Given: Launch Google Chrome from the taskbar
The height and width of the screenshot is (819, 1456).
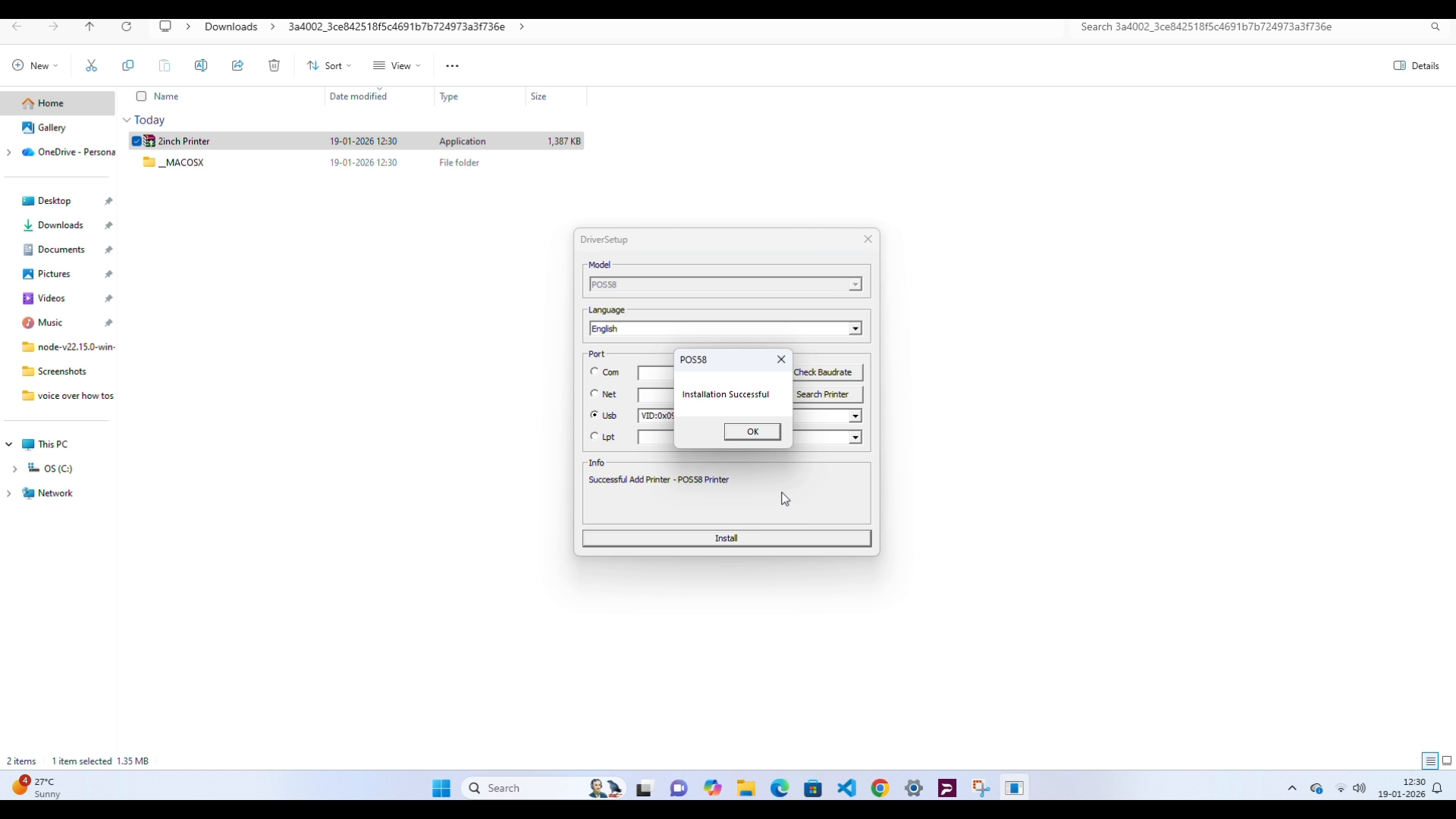Looking at the screenshot, I should 880,788.
